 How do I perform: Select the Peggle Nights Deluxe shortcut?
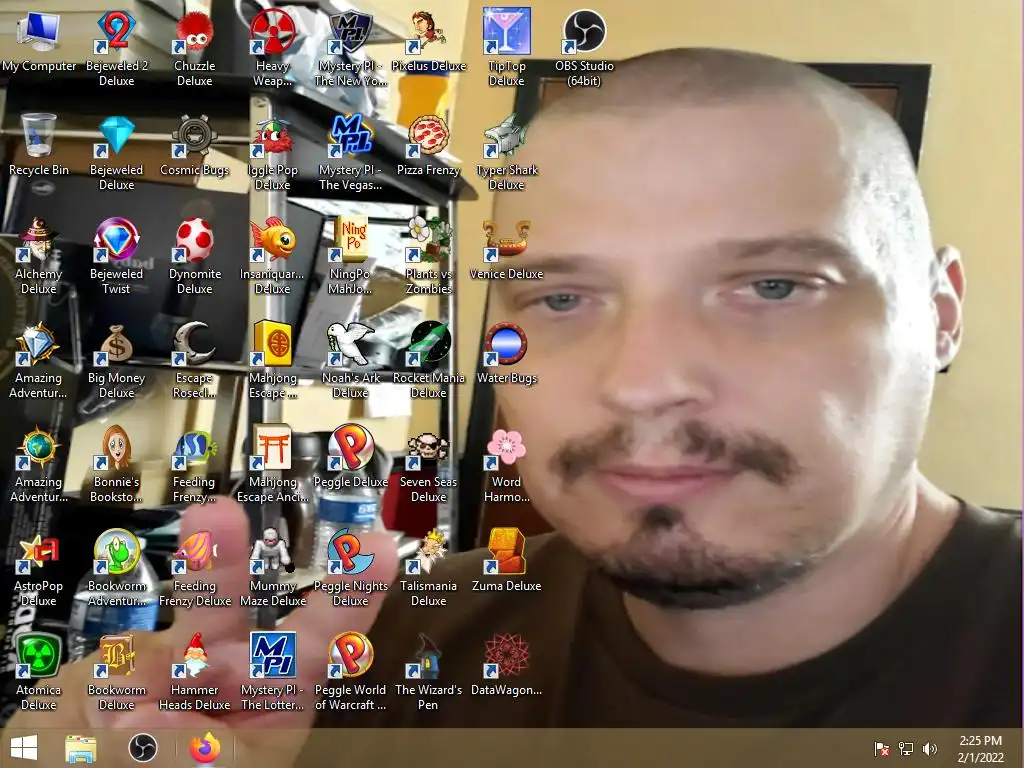(351, 568)
